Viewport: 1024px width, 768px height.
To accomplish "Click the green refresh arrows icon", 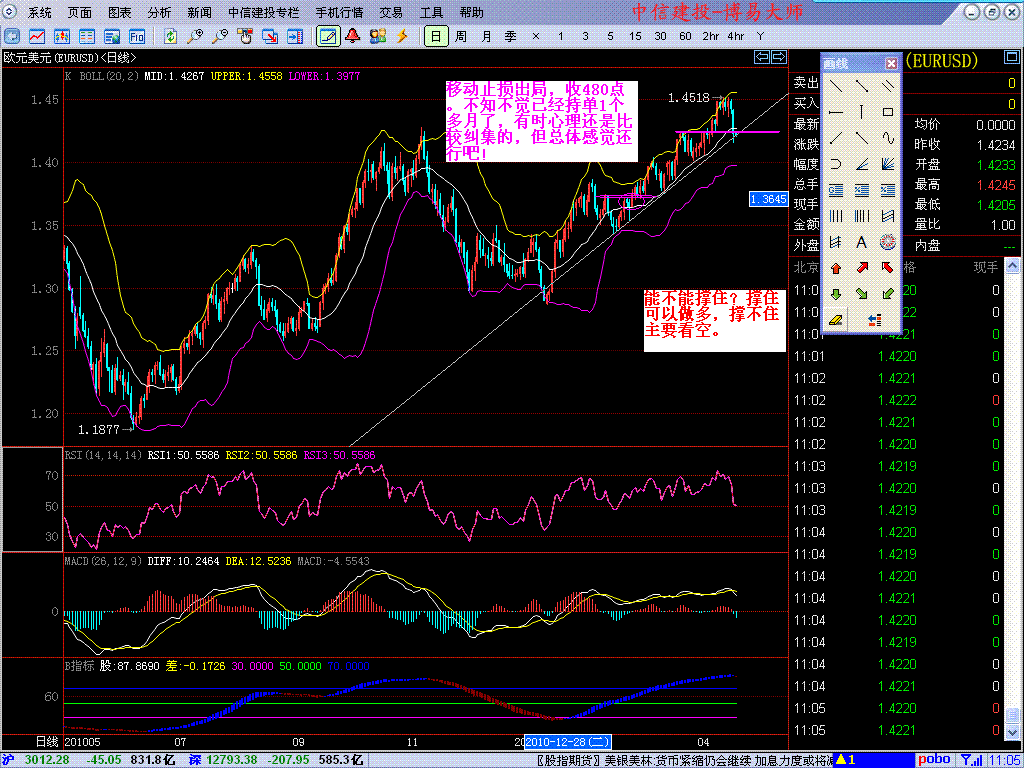I will [170, 36].
